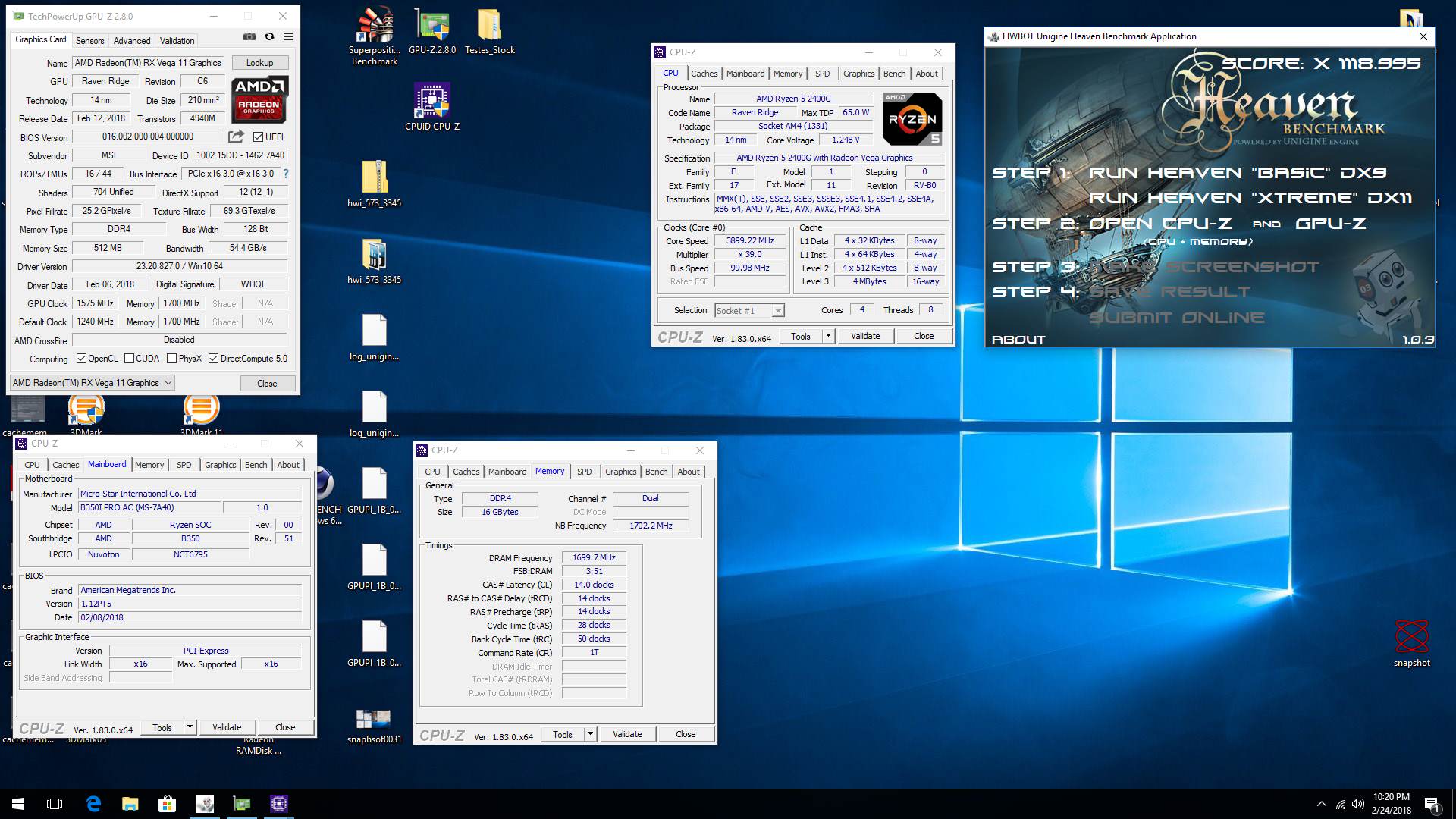Open the action center notifications icon
Viewport: 1456px width, 819px height.
point(1432,804)
